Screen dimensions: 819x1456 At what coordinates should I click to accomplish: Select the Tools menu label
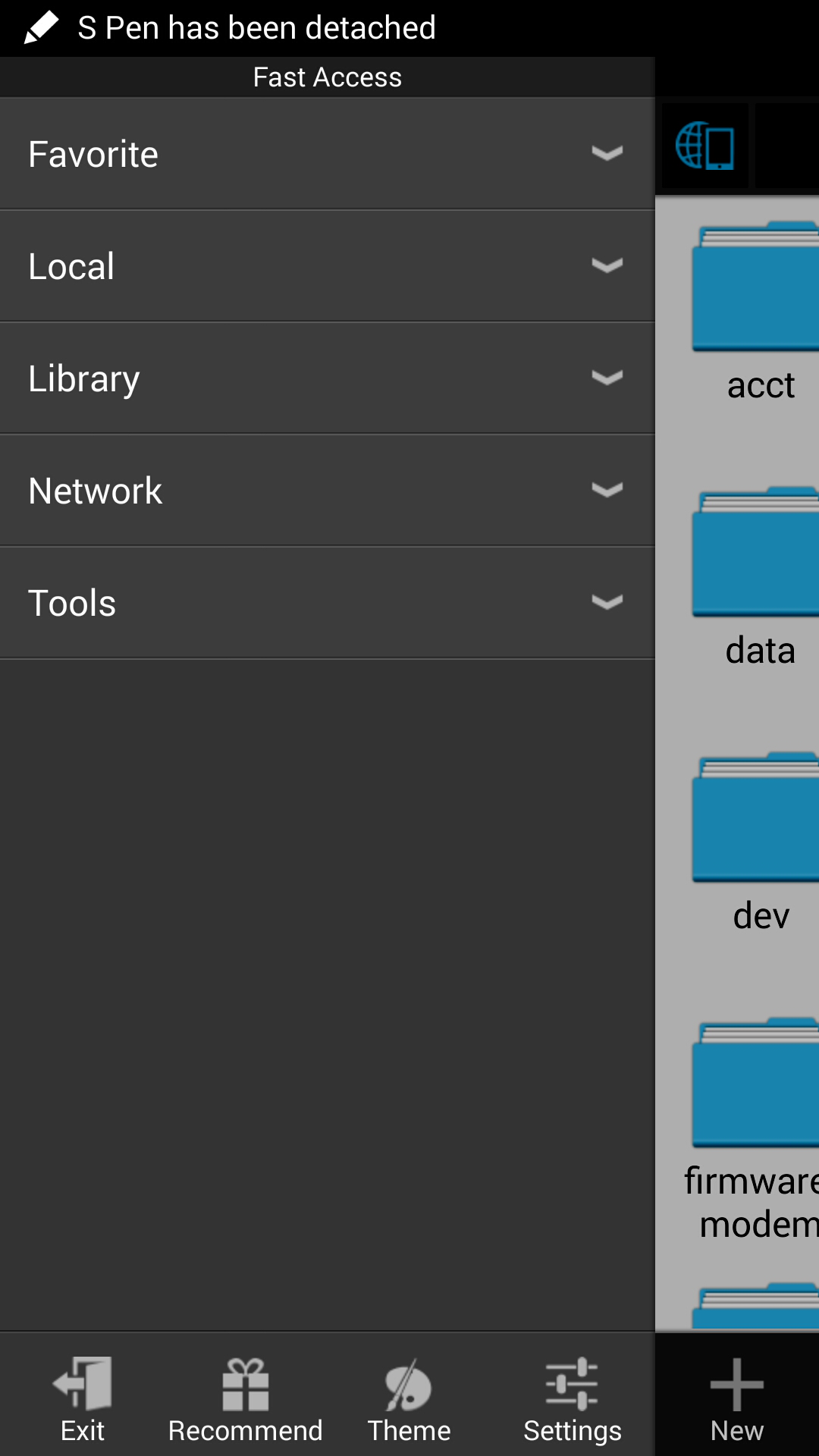tap(72, 603)
